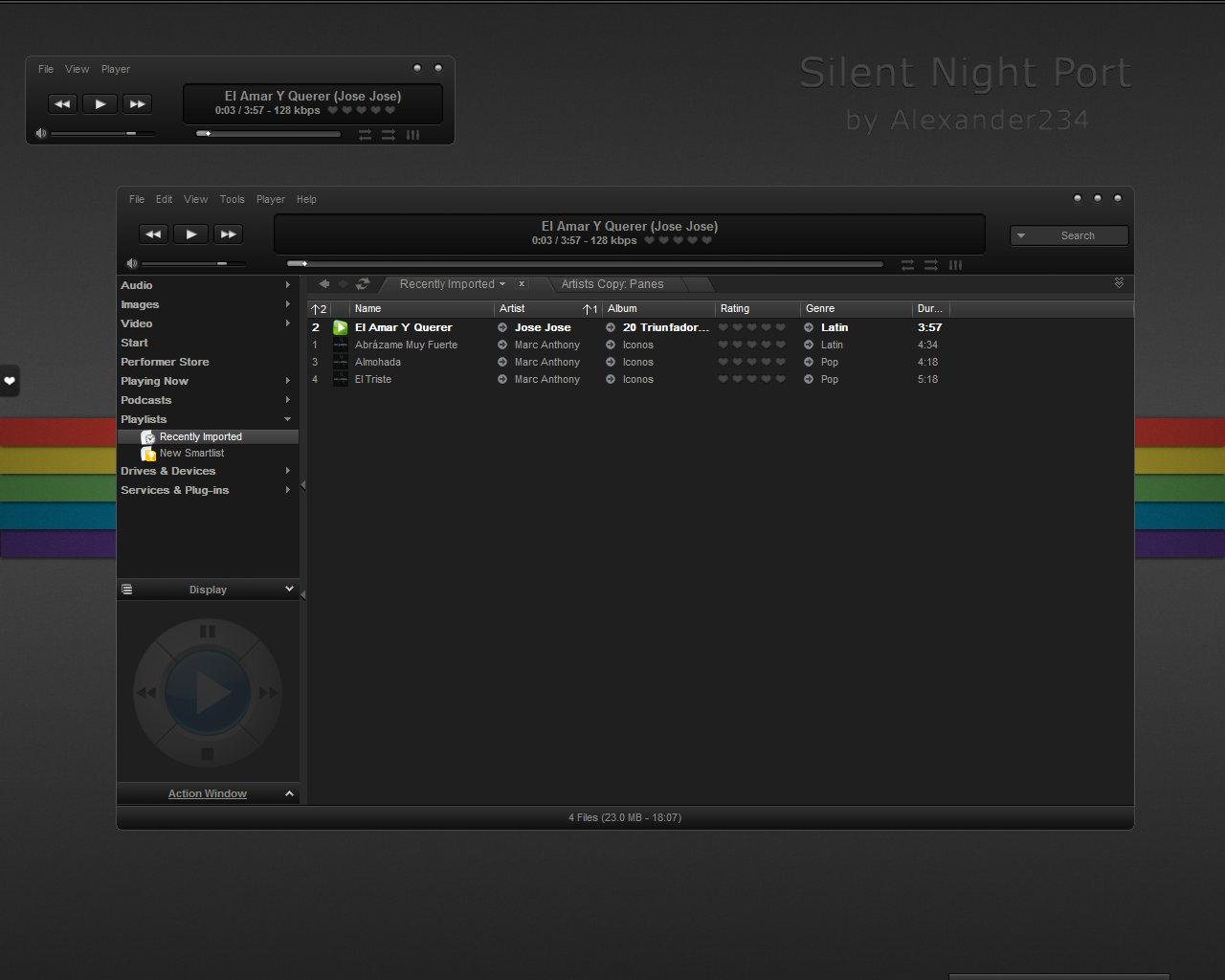
Task: Set a rating heart for Almohada
Action: 723,362
